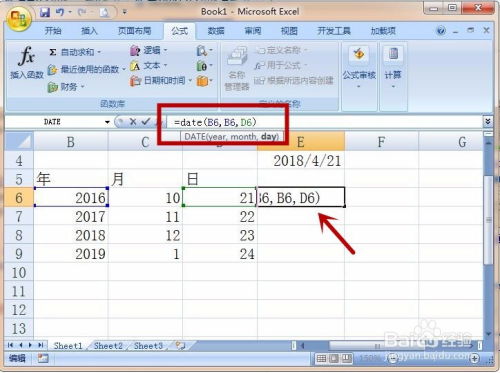Click Define Name (定义名称)

tap(281, 50)
